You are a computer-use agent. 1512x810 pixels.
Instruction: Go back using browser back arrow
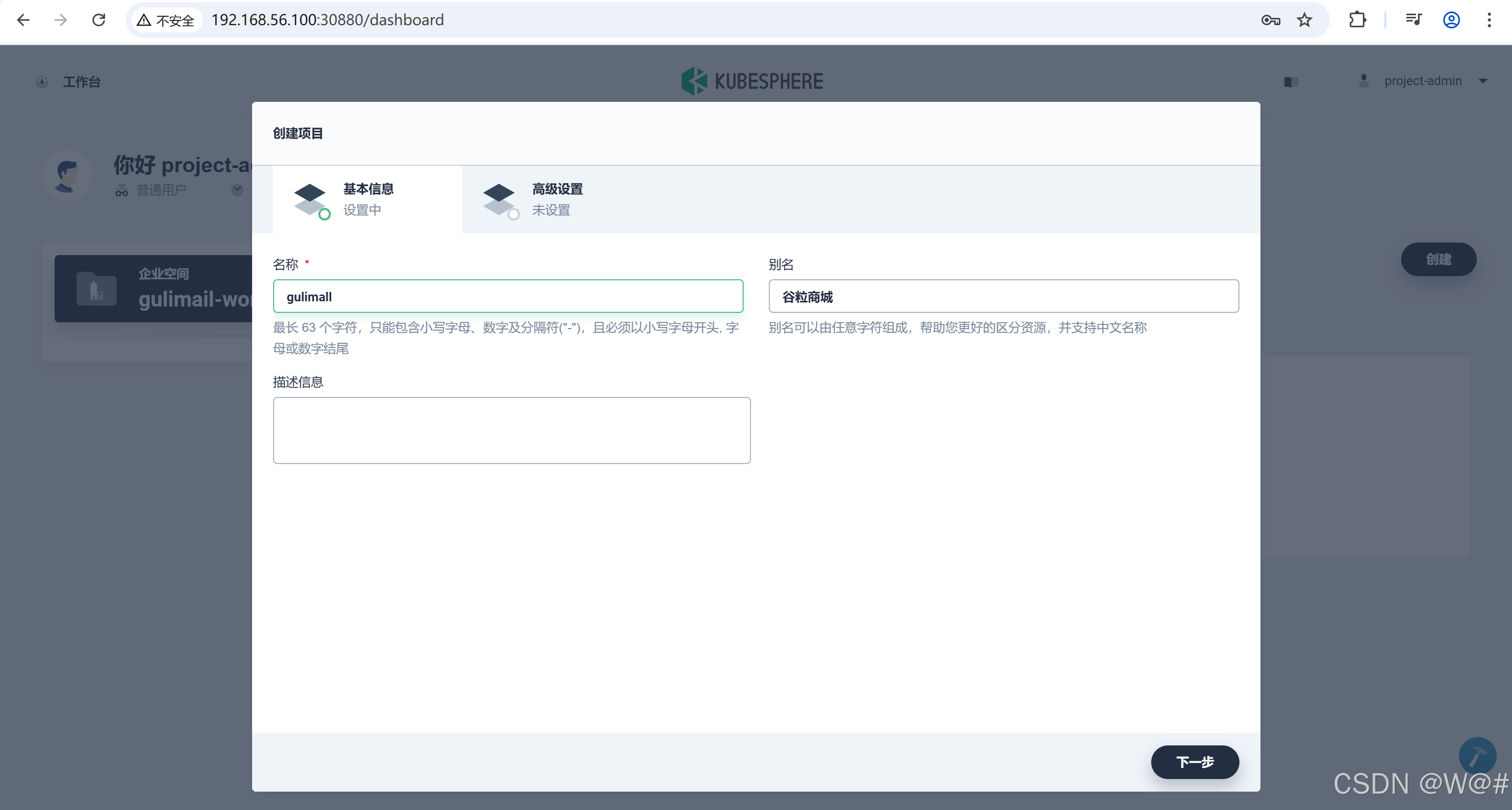[x=24, y=20]
